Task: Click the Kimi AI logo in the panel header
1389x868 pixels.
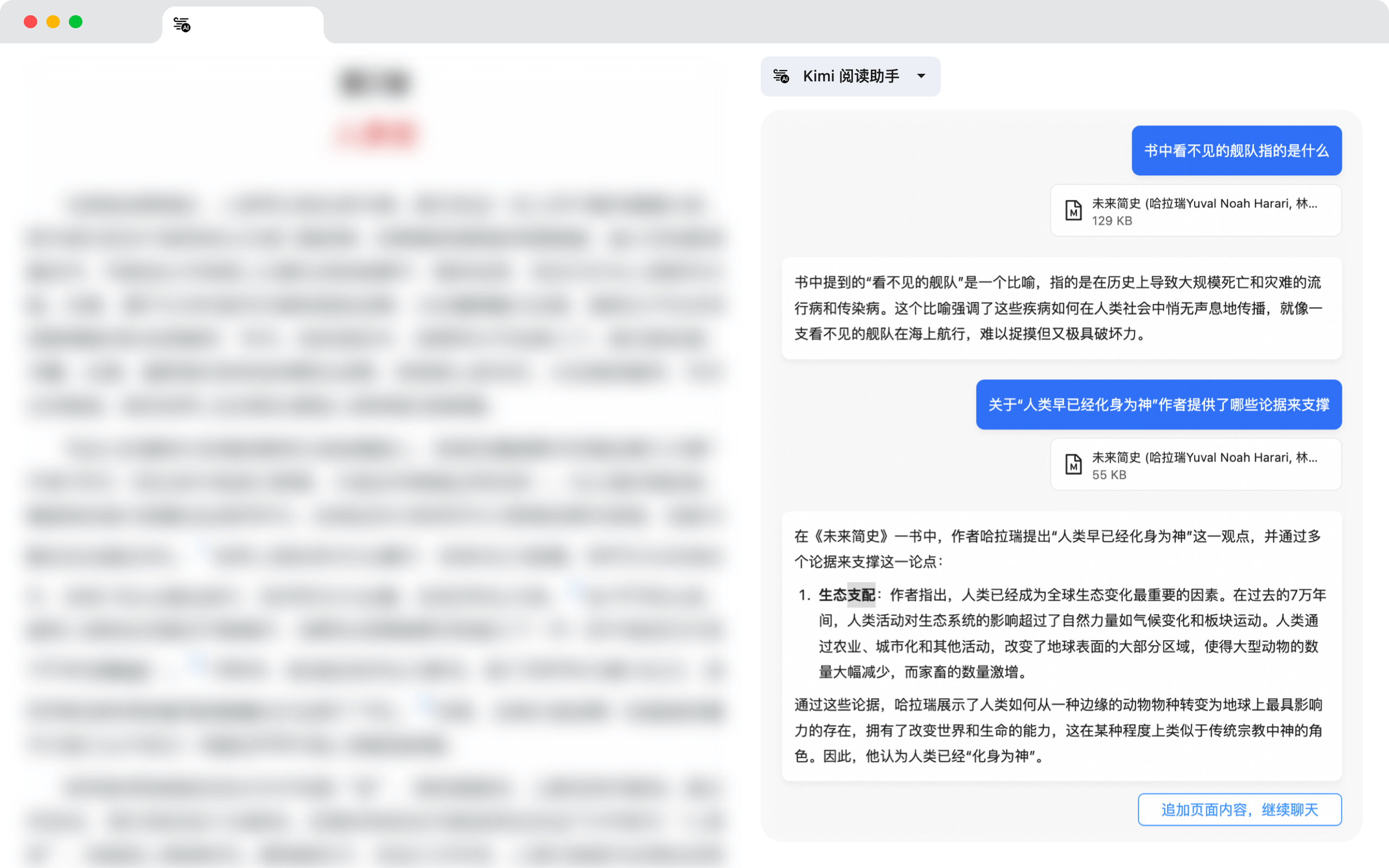Action: (x=782, y=76)
